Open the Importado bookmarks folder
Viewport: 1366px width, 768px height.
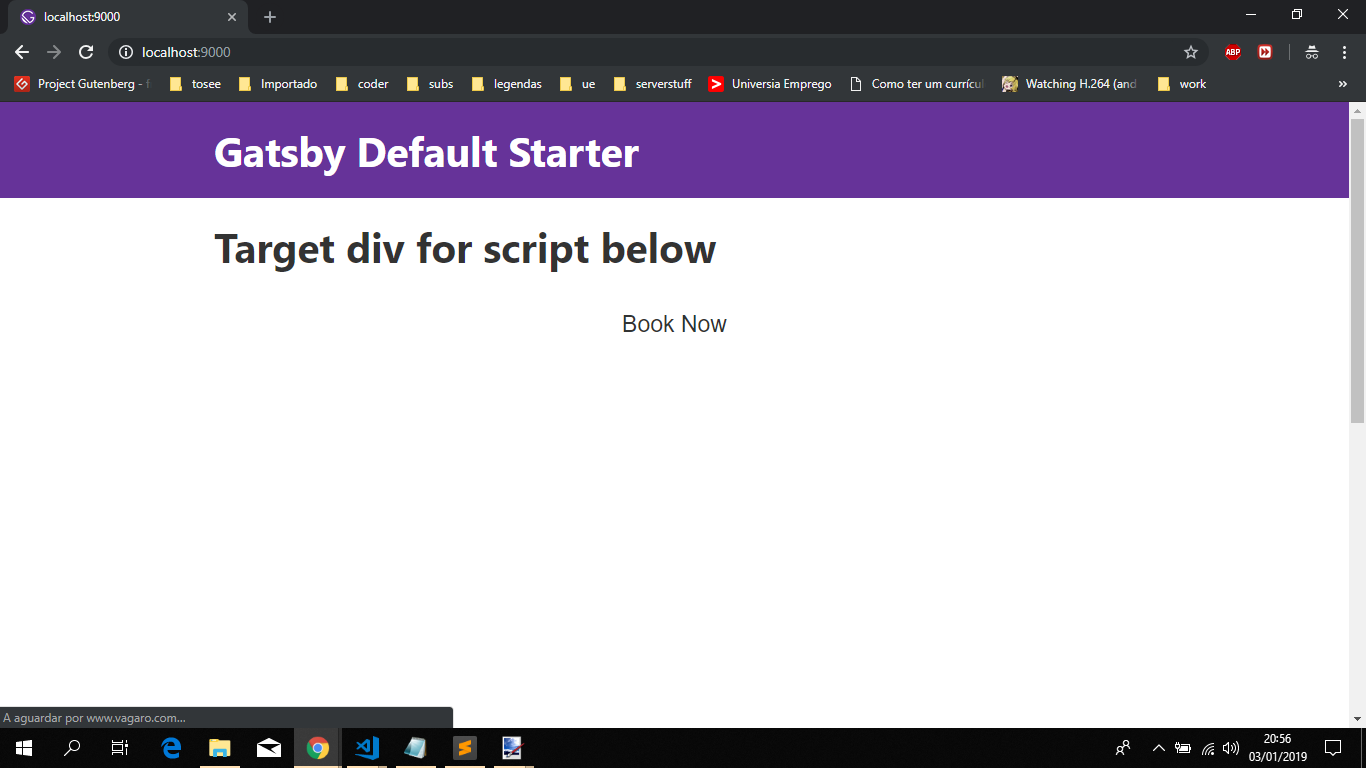point(278,84)
